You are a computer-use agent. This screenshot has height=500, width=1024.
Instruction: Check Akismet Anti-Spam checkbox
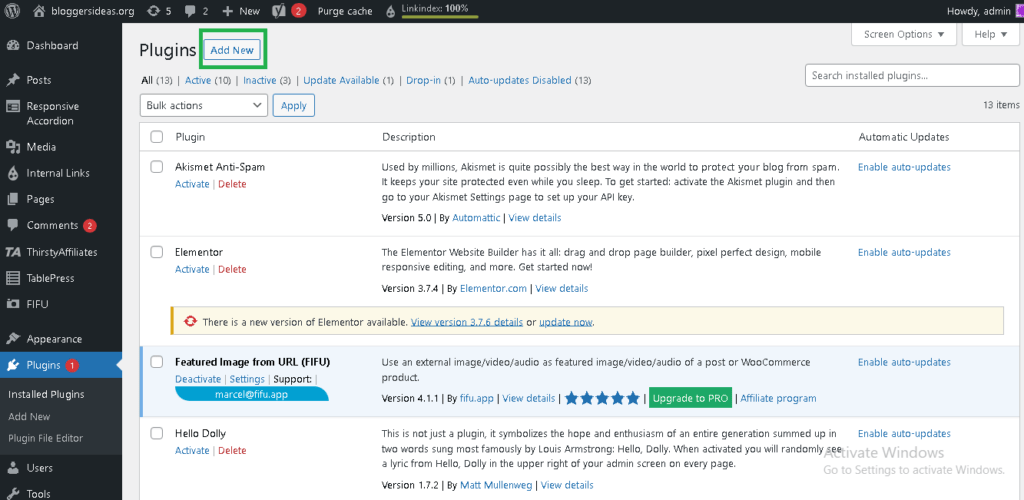pos(157,167)
